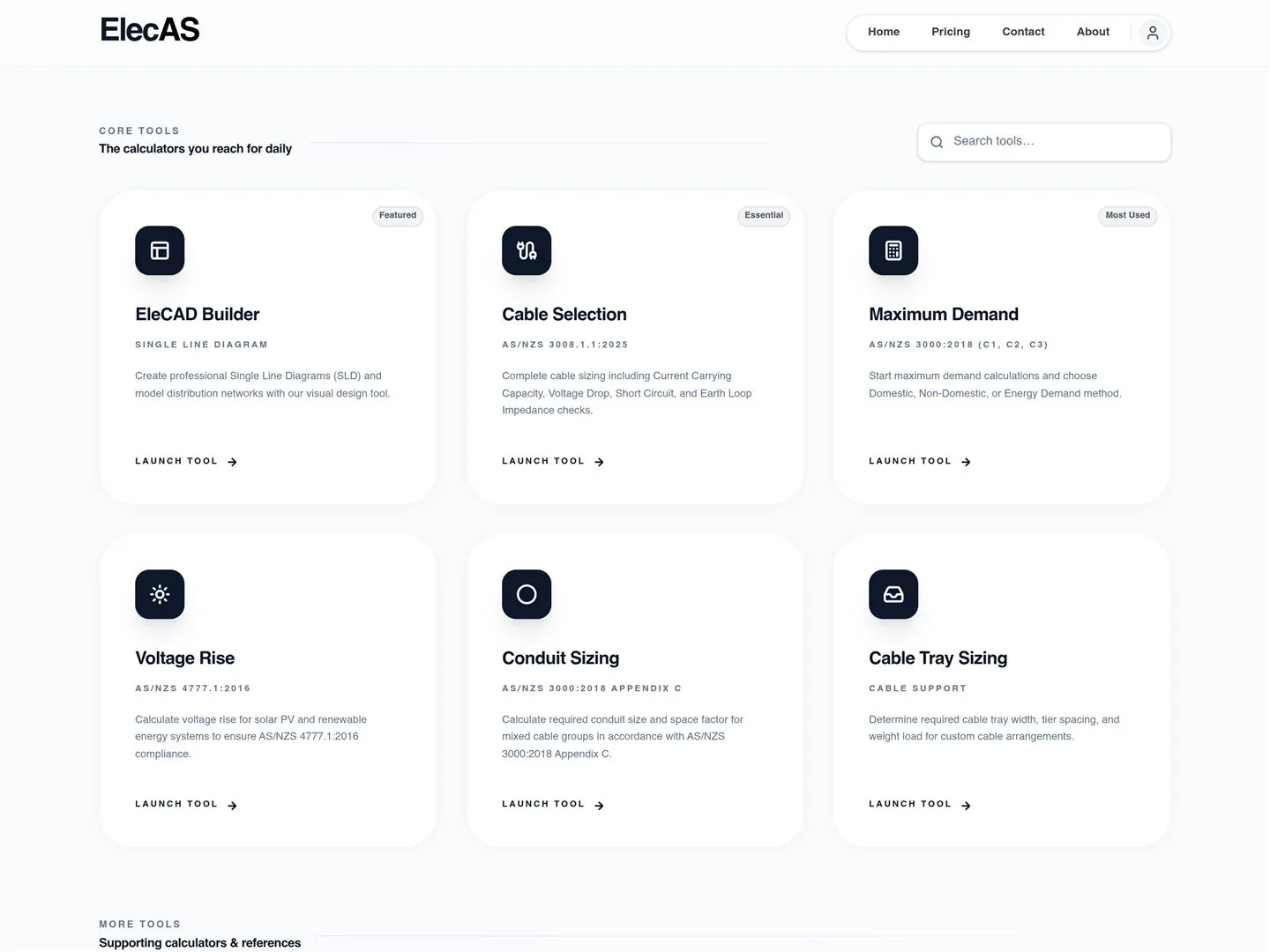Launch the Cable Selection tool

[x=553, y=461]
